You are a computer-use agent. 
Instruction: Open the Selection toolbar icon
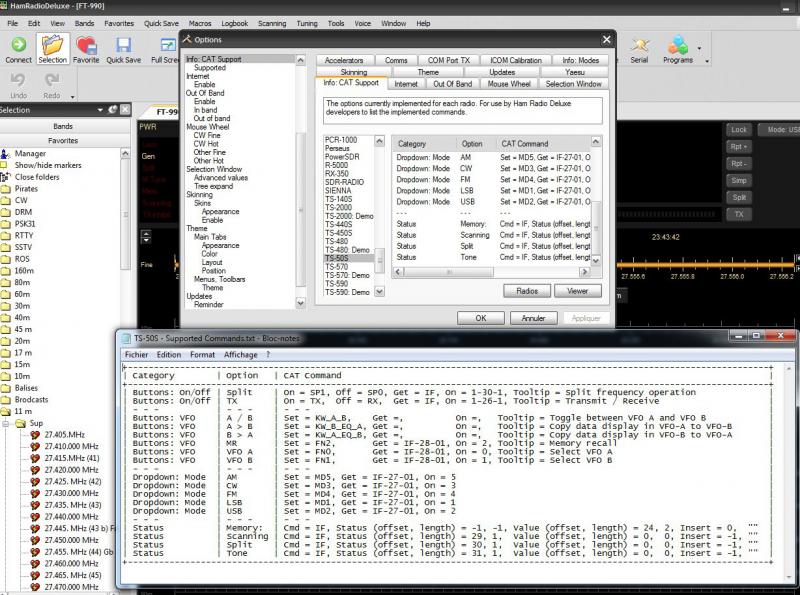coord(52,45)
